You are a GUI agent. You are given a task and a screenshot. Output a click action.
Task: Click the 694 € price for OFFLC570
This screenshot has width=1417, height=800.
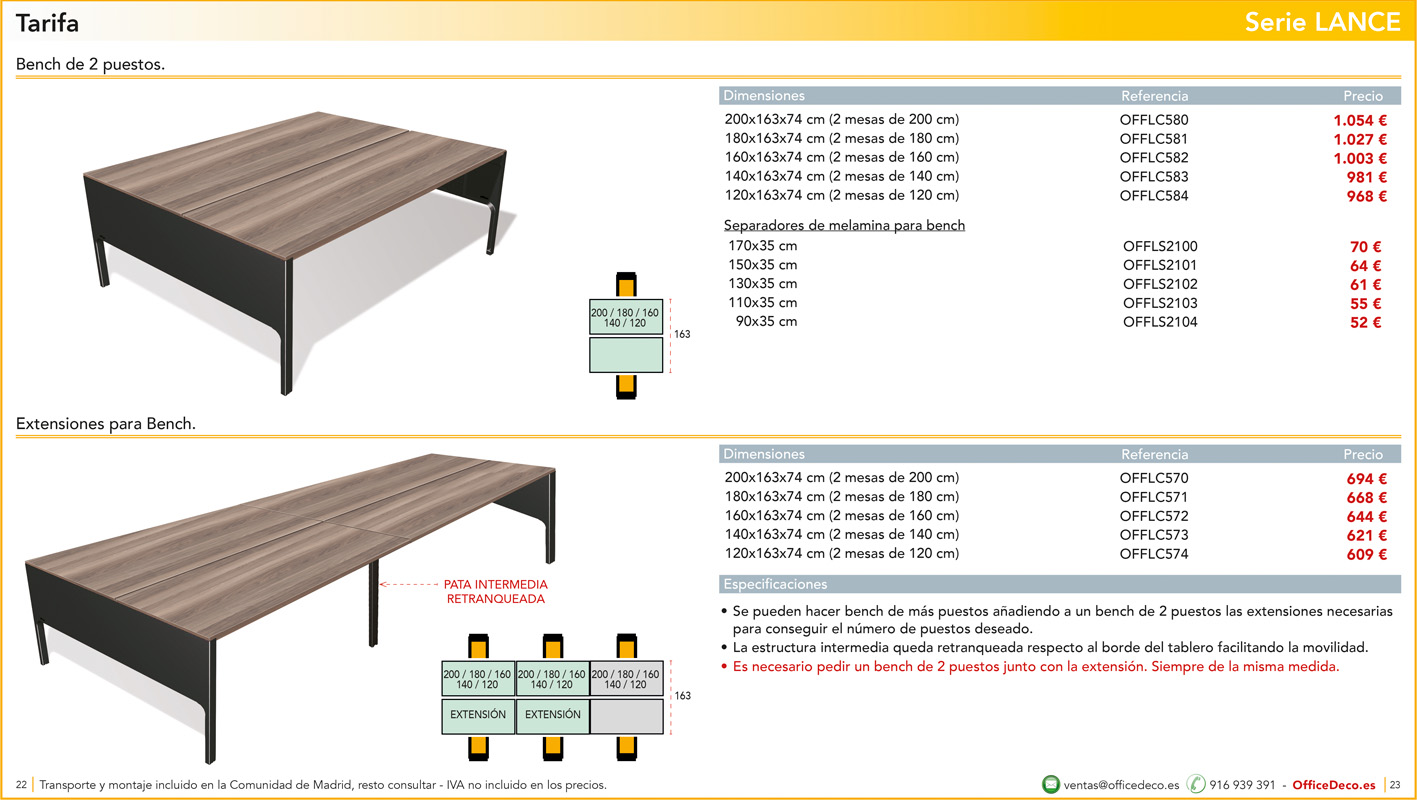pos(1366,479)
